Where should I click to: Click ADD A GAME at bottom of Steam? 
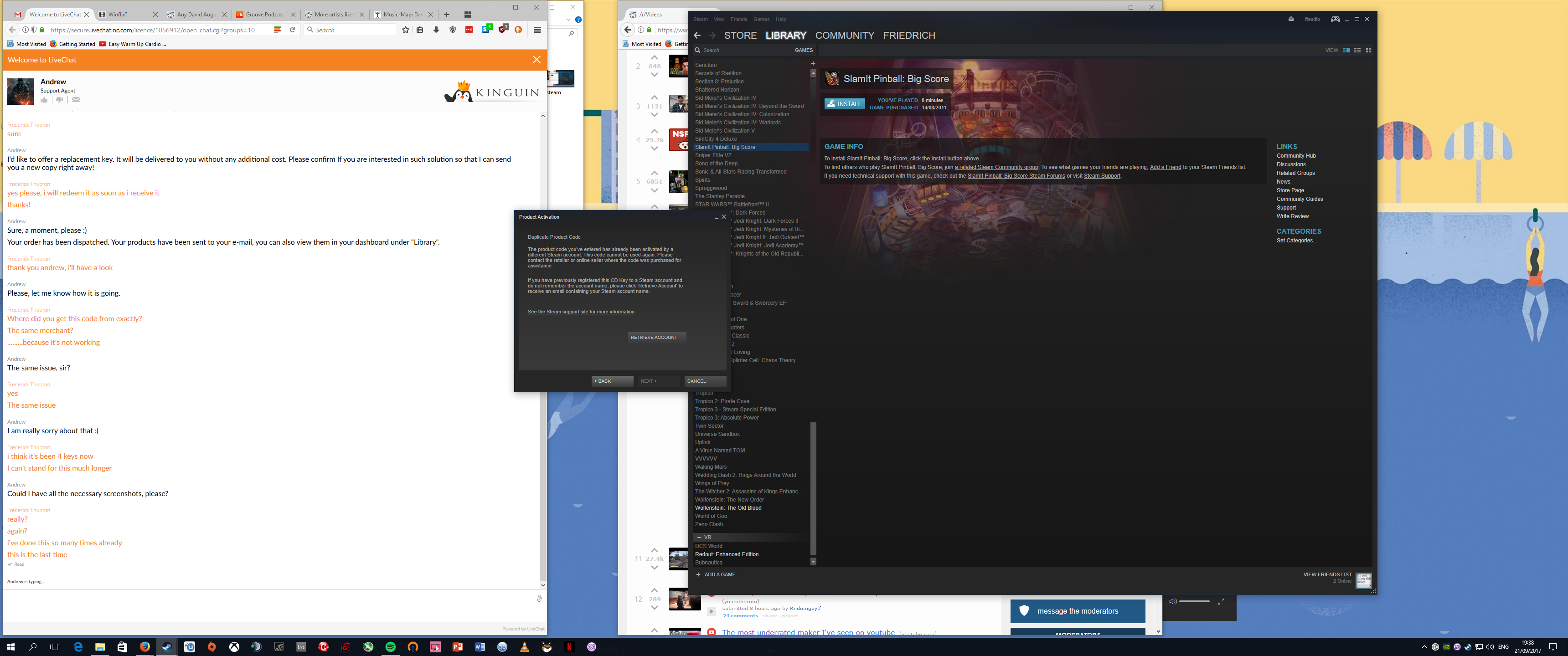(x=717, y=574)
